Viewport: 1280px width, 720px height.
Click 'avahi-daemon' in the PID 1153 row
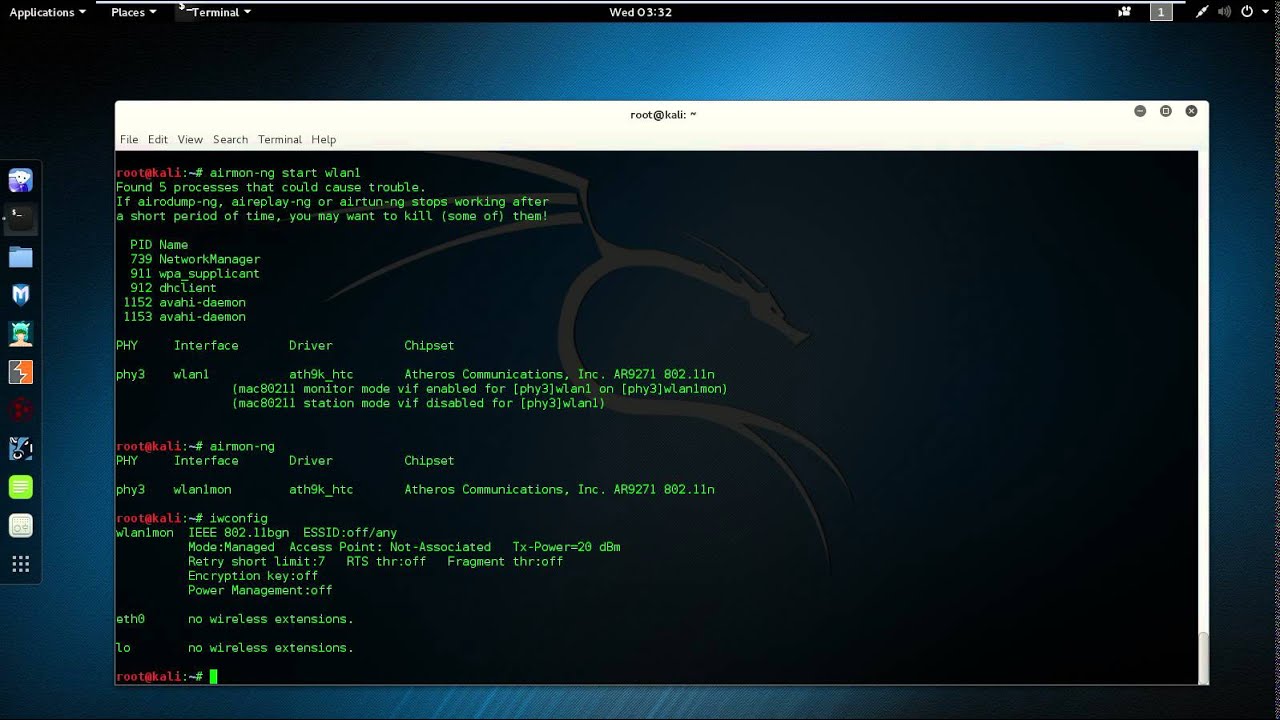click(x=202, y=317)
